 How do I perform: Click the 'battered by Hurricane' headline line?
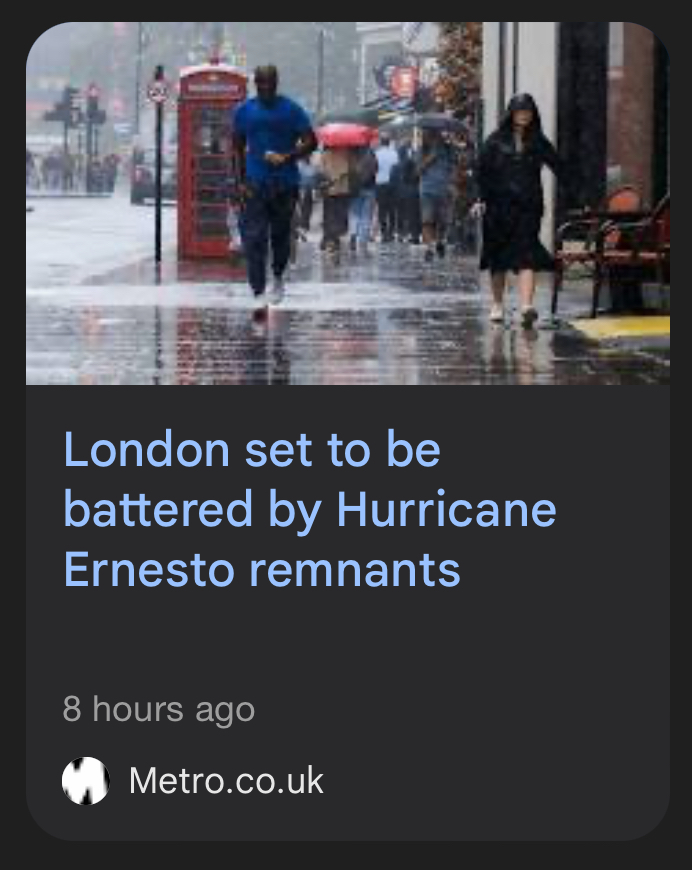coord(310,509)
